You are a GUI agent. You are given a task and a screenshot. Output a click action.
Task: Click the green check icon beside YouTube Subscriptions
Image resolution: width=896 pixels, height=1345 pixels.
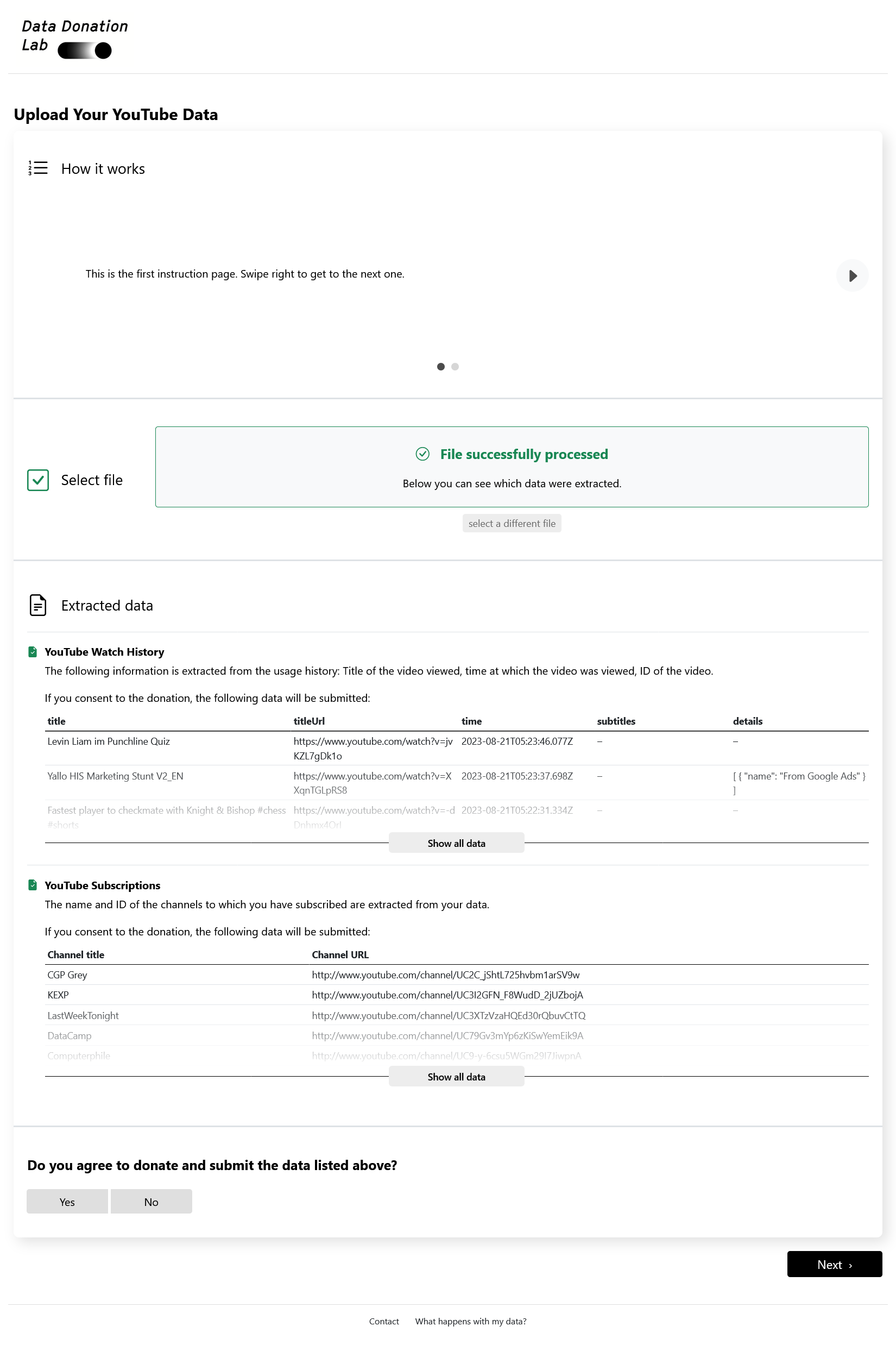tap(33, 884)
